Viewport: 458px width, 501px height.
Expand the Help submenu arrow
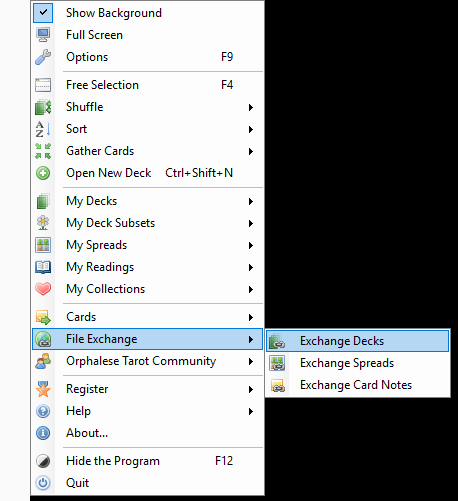(x=251, y=411)
